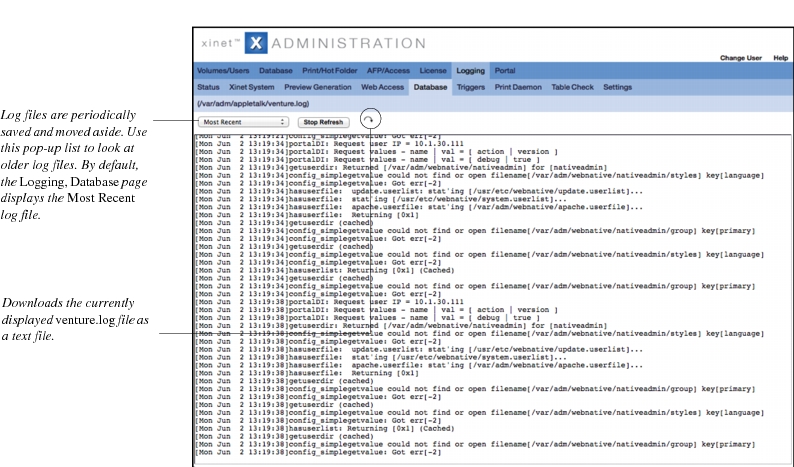The height and width of the screenshot is (467, 794).
Task: Click the /var/adm/appletalk/venture.log path text
Action: (x=253, y=104)
